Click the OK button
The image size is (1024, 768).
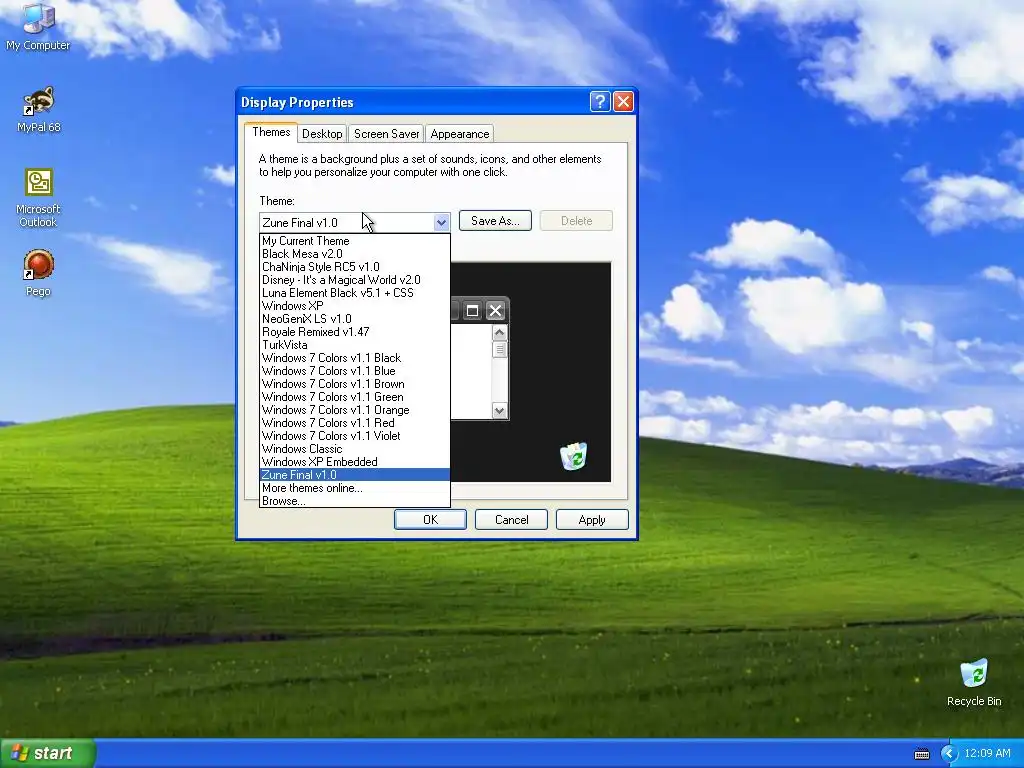click(430, 520)
